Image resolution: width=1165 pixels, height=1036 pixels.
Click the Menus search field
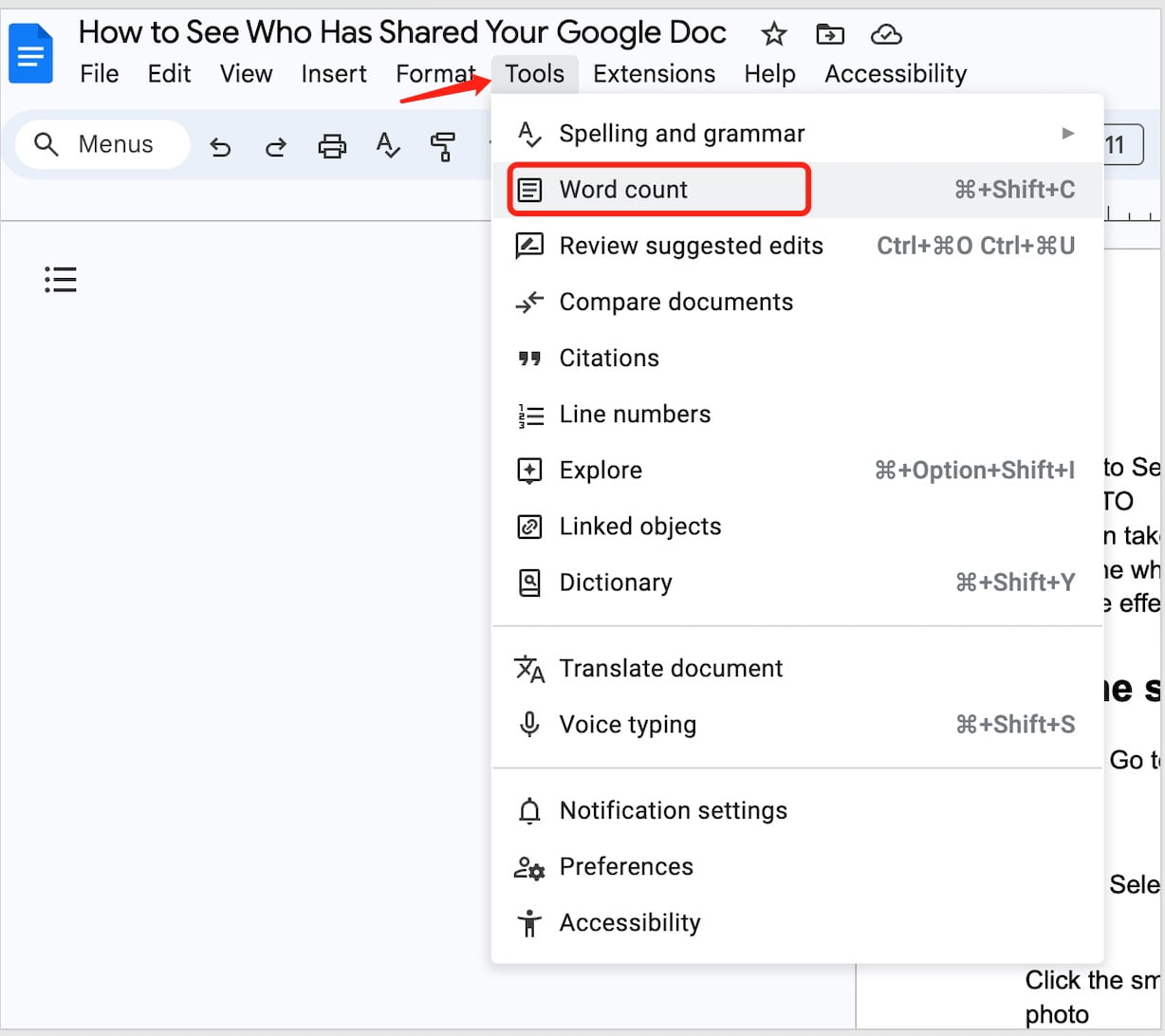coord(102,144)
